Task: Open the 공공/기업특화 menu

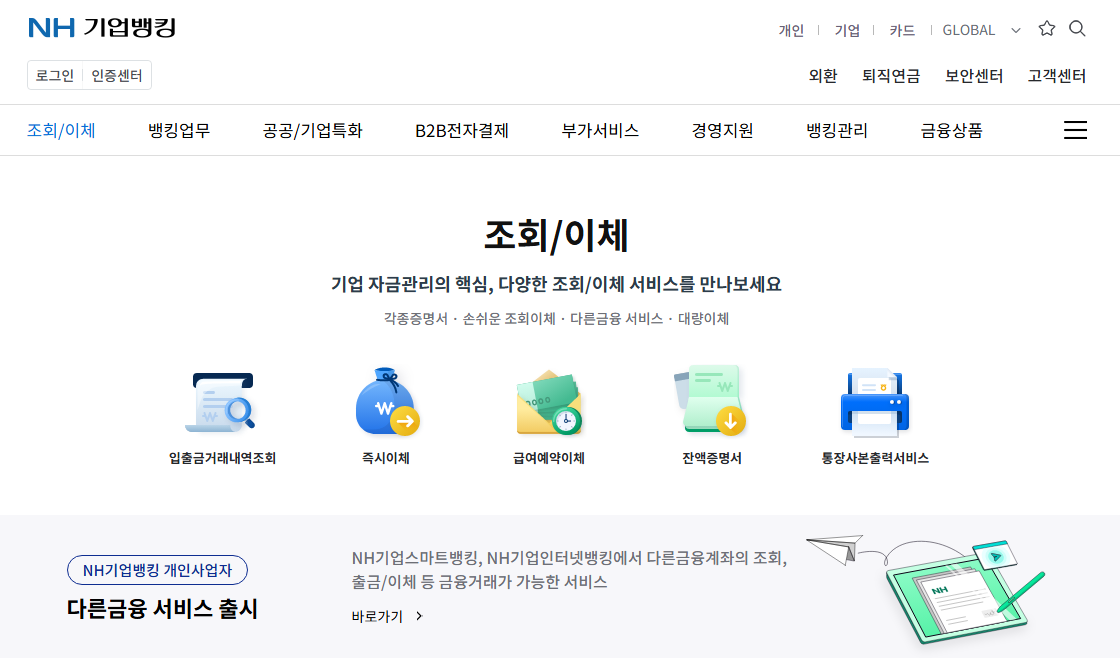Action: (x=313, y=130)
